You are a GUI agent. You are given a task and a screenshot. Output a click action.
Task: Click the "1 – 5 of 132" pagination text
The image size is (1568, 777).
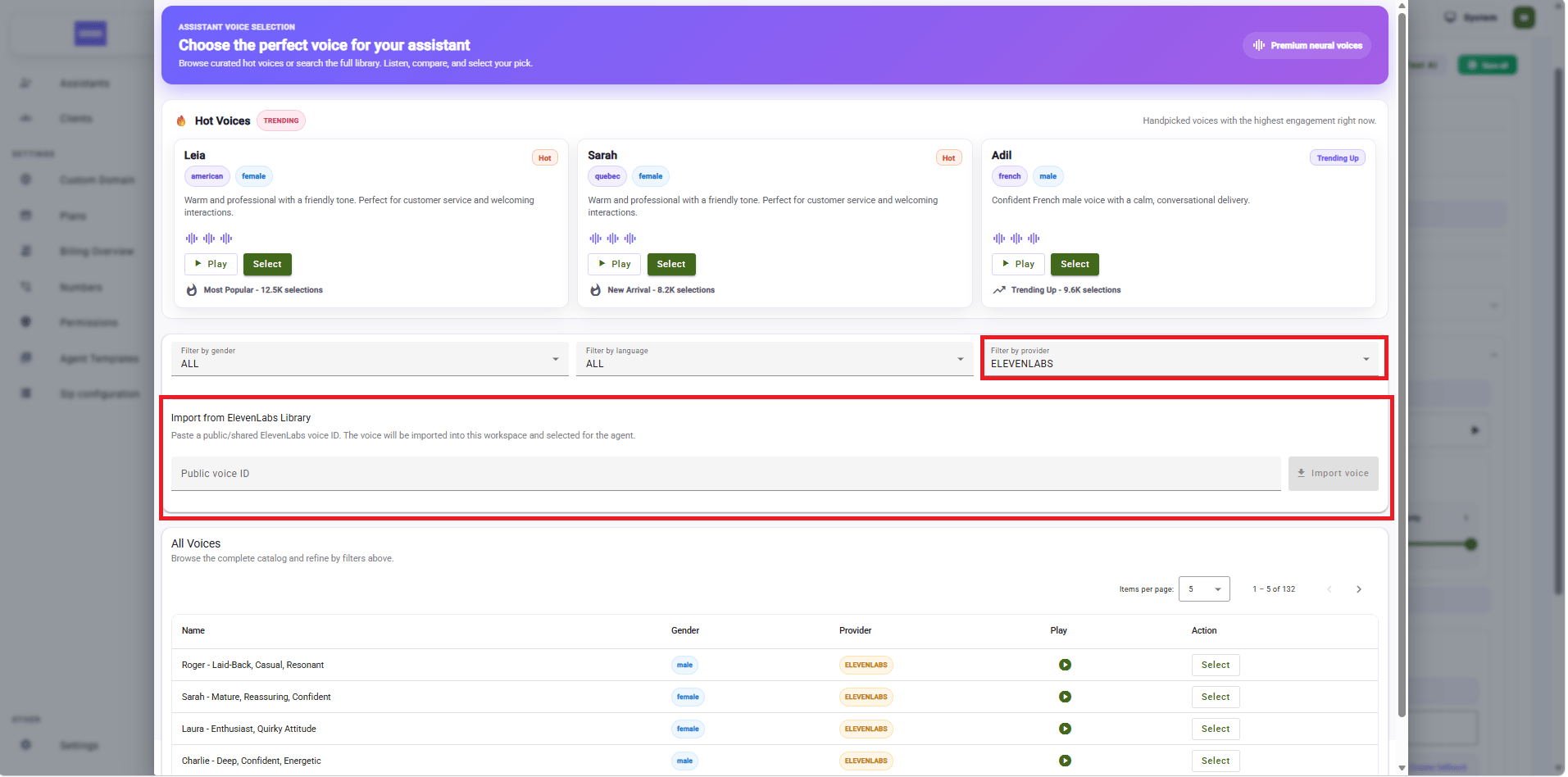(x=1274, y=589)
